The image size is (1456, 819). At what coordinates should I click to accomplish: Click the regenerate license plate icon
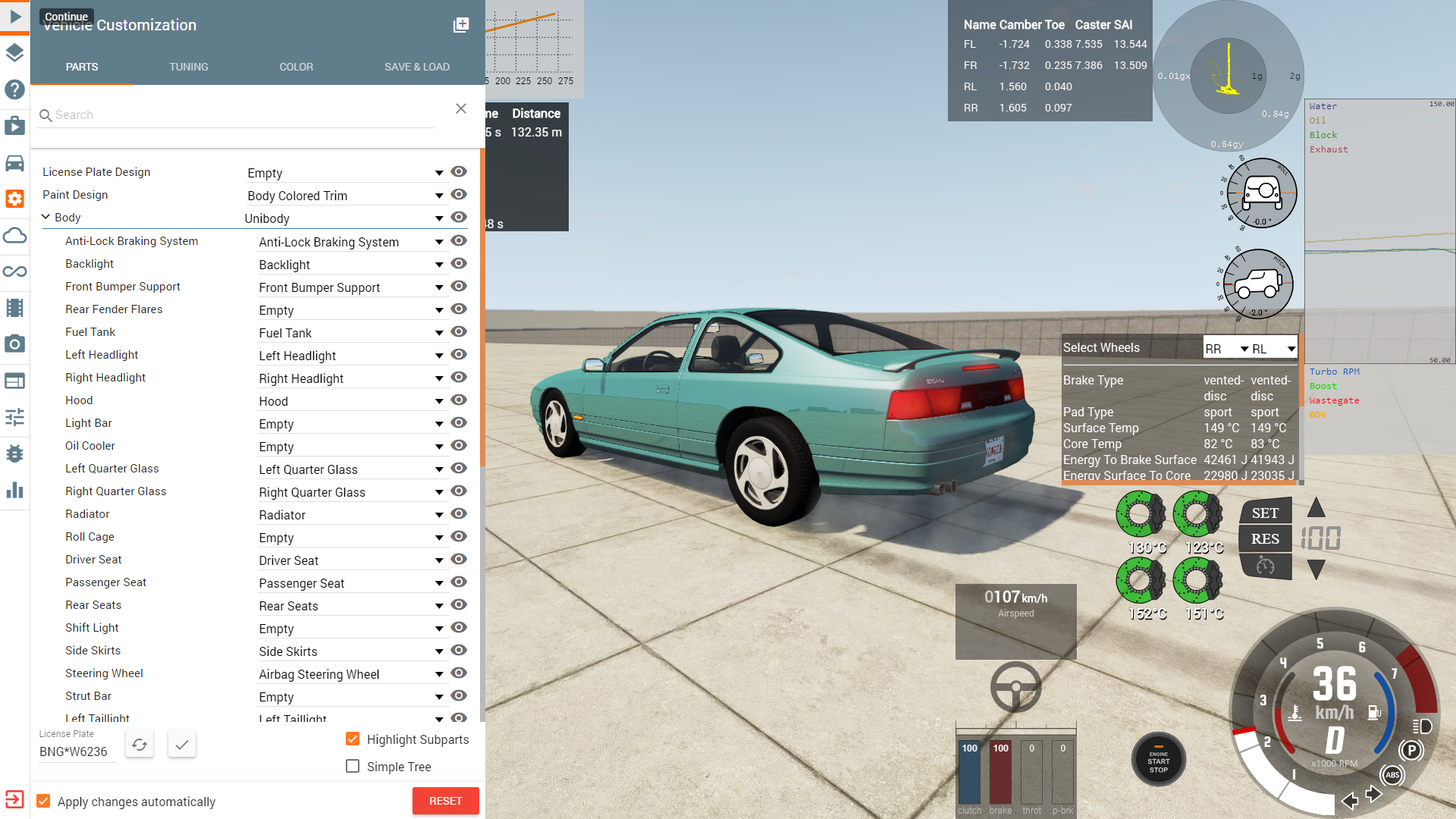140,745
